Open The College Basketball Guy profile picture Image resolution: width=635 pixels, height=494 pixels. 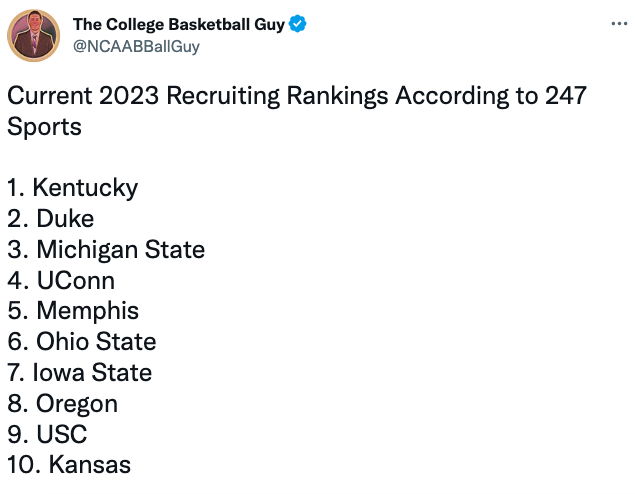tap(34, 36)
